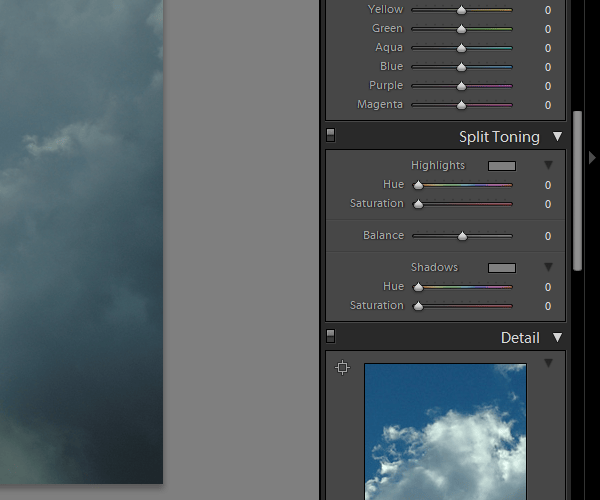Click the Shadows Saturation slider handle
This screenshot has width=600, height=500.
point(418,307)
